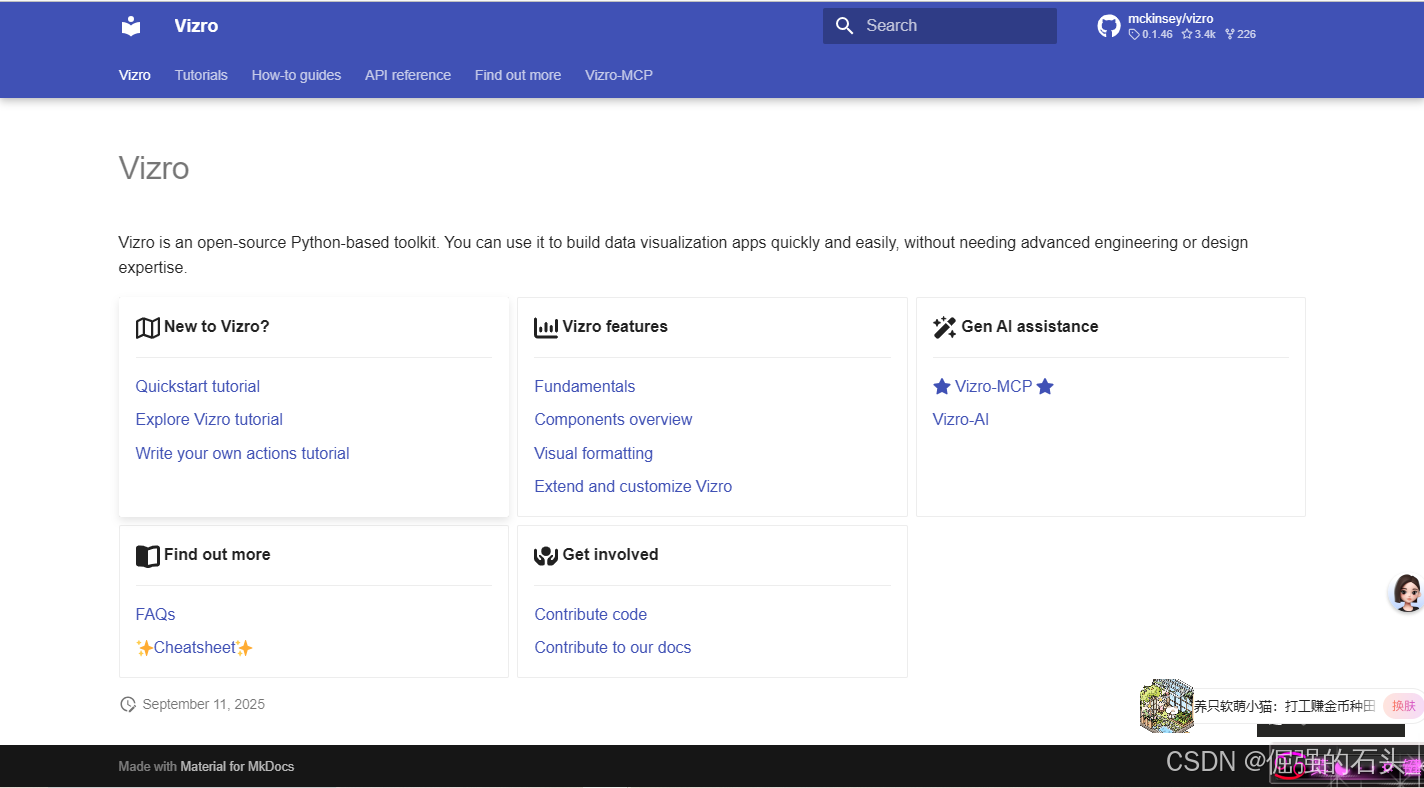
Task: Open the Contribute code link
Action: point(591,614)
